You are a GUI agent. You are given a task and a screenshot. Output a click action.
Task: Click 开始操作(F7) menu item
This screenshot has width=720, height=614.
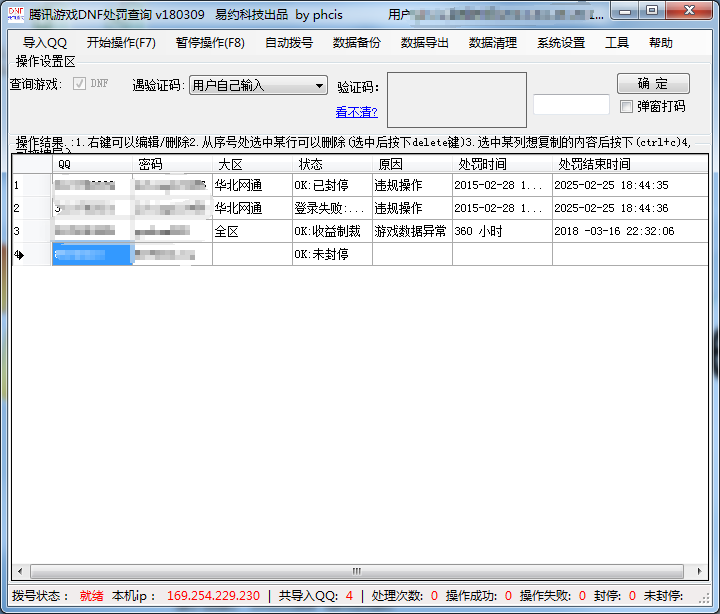[x=121, y=43]
